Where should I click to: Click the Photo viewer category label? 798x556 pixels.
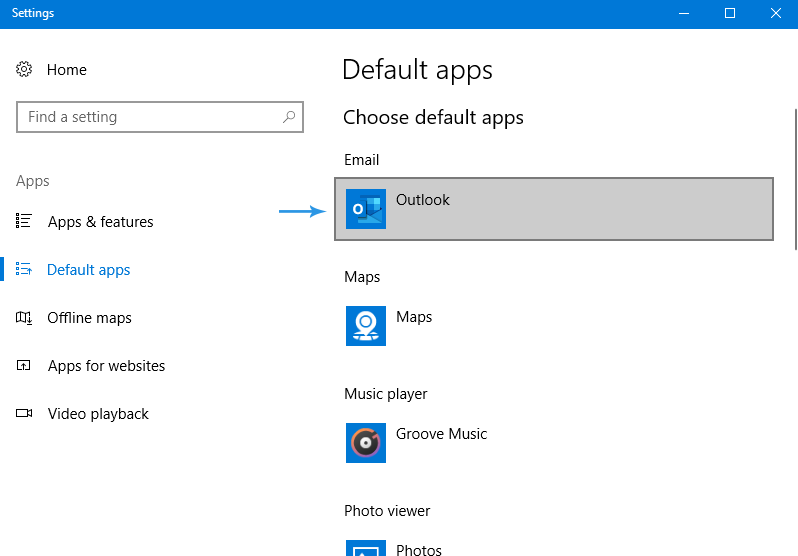(387, 511)
